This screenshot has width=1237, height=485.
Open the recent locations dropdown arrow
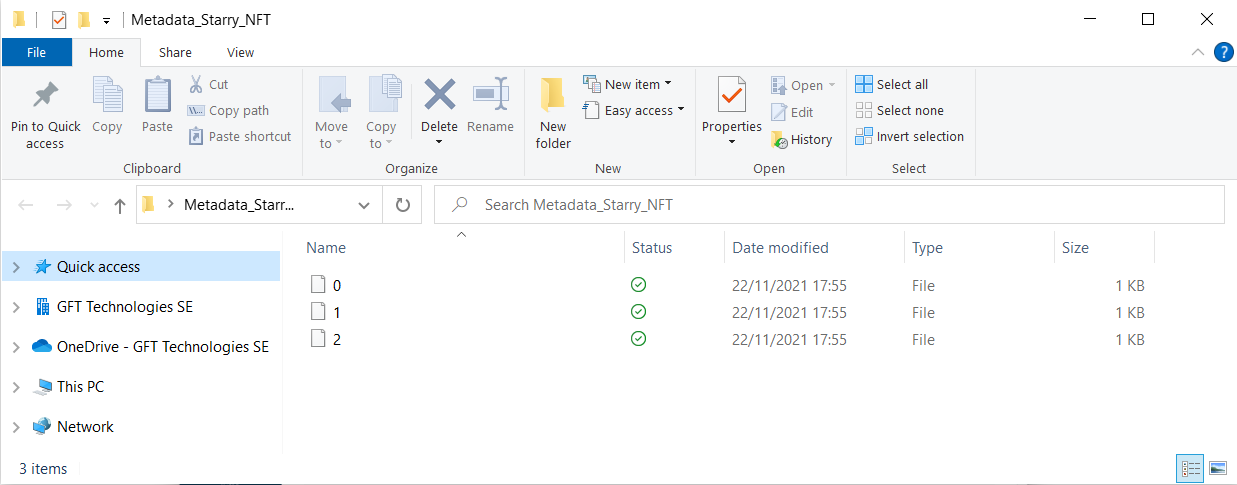(95, 205)
